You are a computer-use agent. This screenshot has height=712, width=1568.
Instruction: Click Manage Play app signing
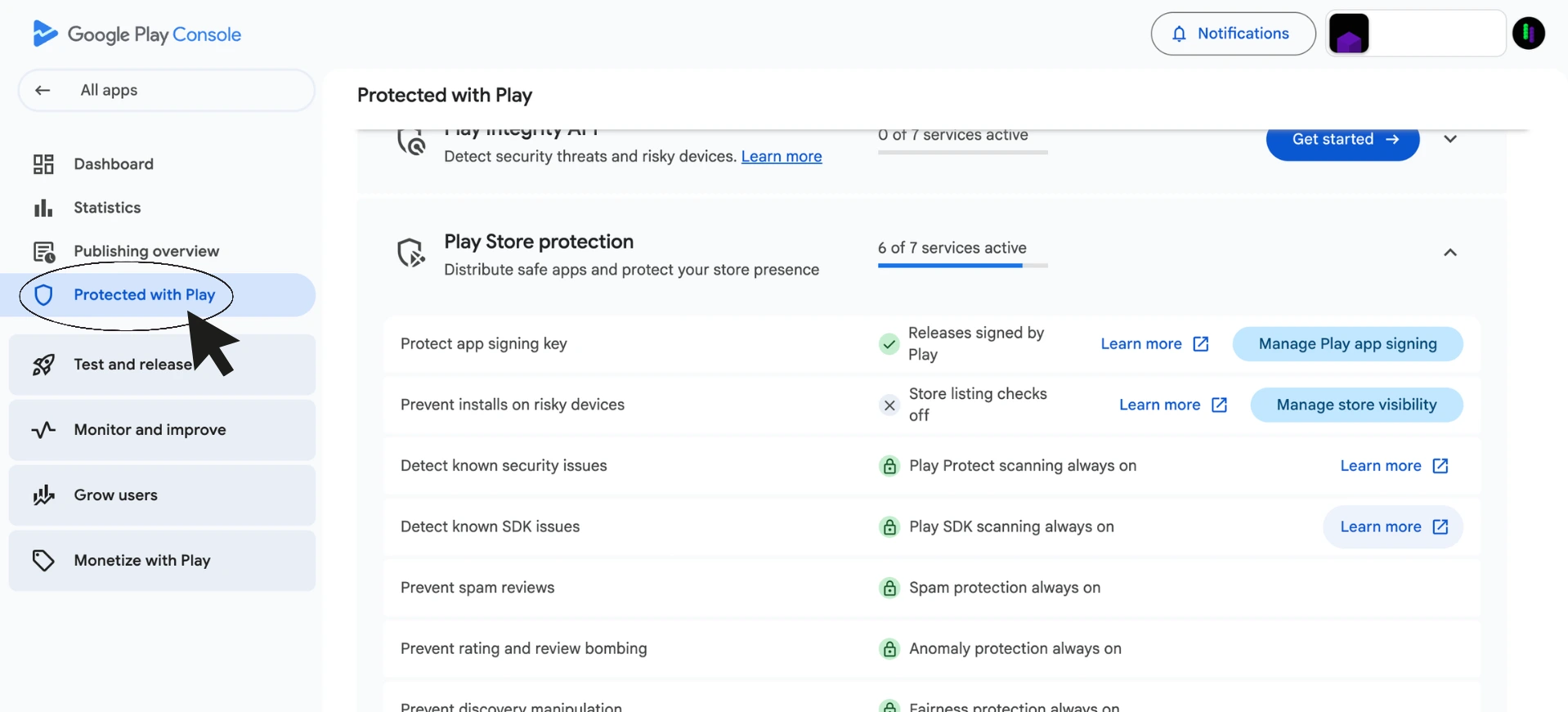click(1347, 344)
